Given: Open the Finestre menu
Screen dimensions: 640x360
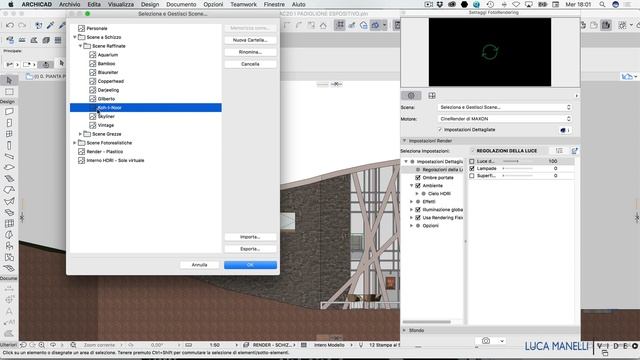Looking at the screenshot, I should coord(274,4).
